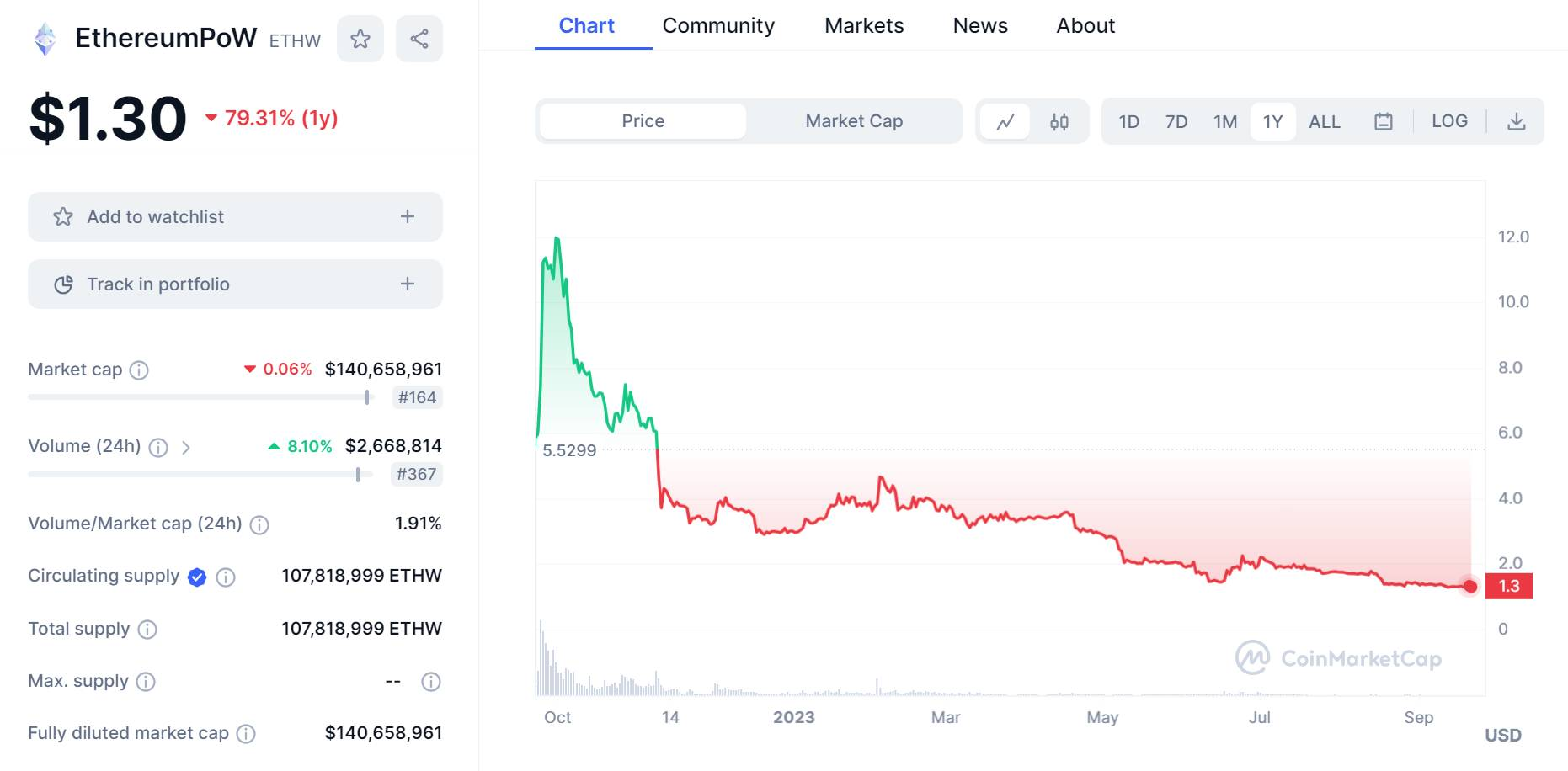This screenshot has height=771, width=1568.
Task: Select Price chart toggle
Action: (x=643, y=121)
